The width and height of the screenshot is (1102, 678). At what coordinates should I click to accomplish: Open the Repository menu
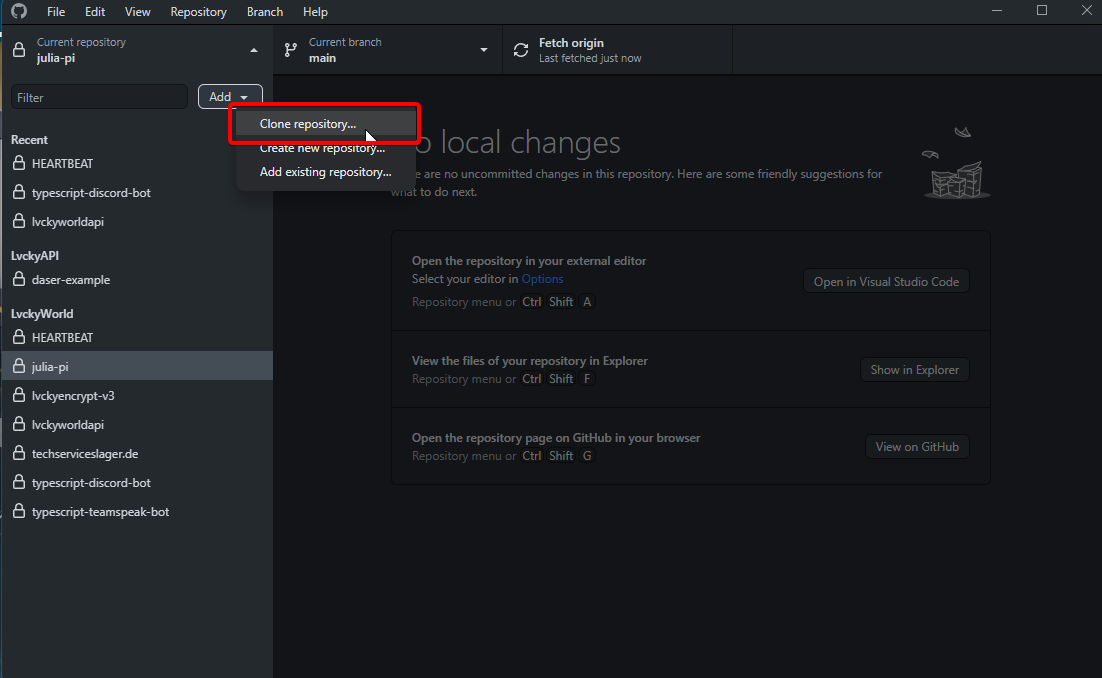click(198, 12)
